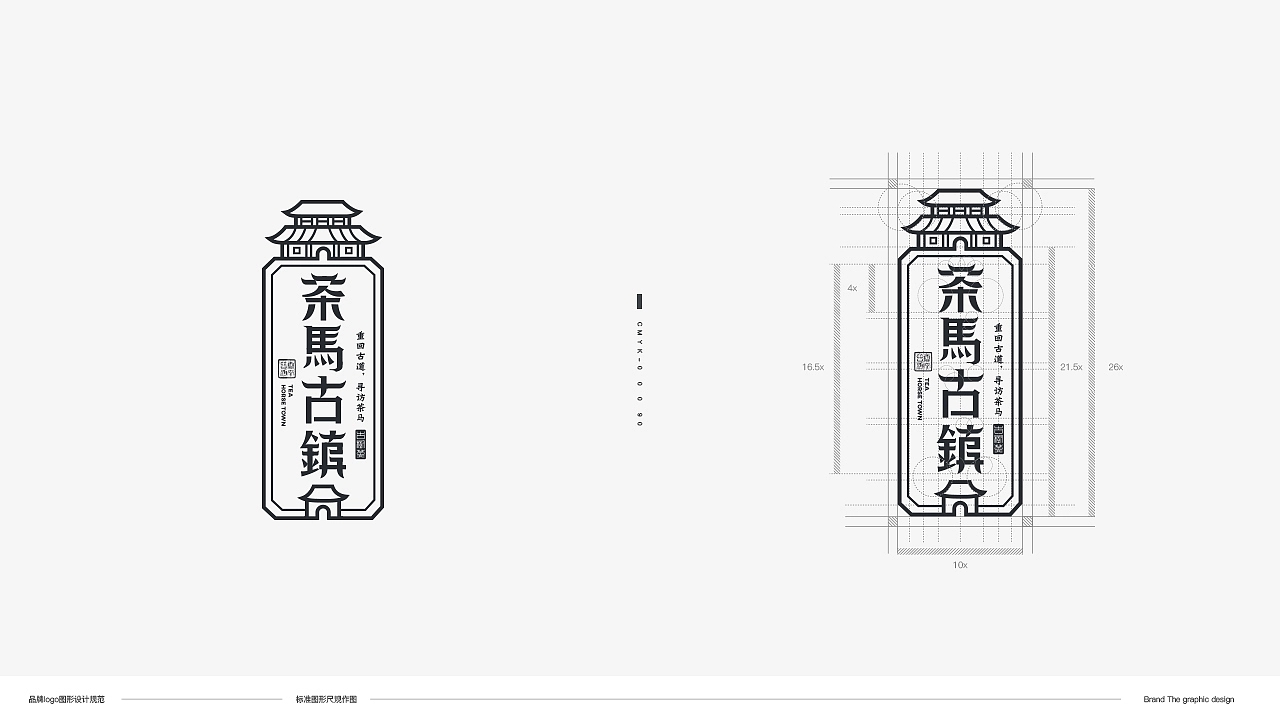Click the small dark label badge in the left logo
This screenshot has width=1280, height=720.
[x=361, y=443]
